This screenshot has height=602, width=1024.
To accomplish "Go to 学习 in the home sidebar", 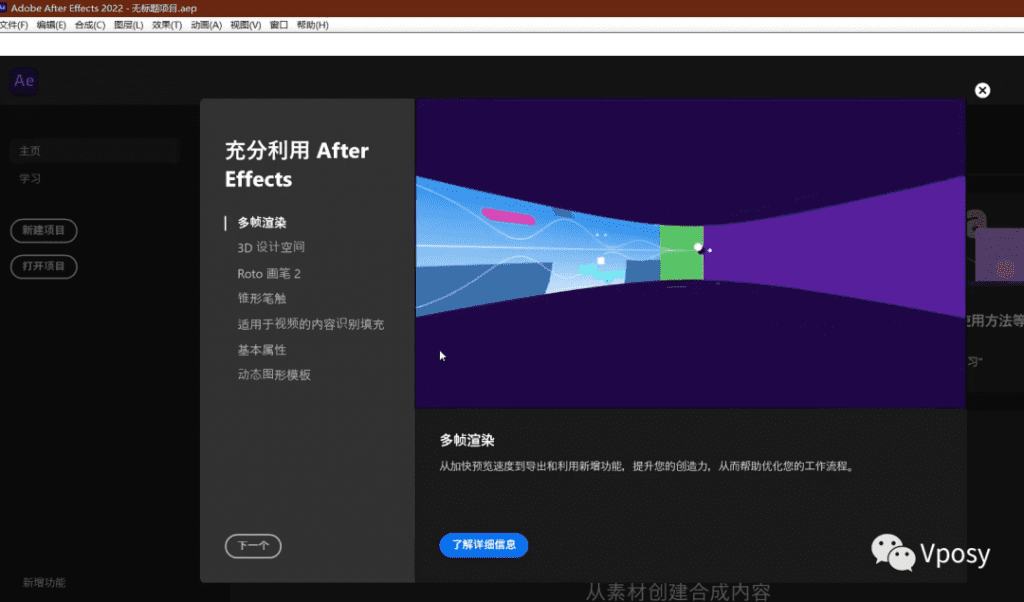I will coord(30,178).
